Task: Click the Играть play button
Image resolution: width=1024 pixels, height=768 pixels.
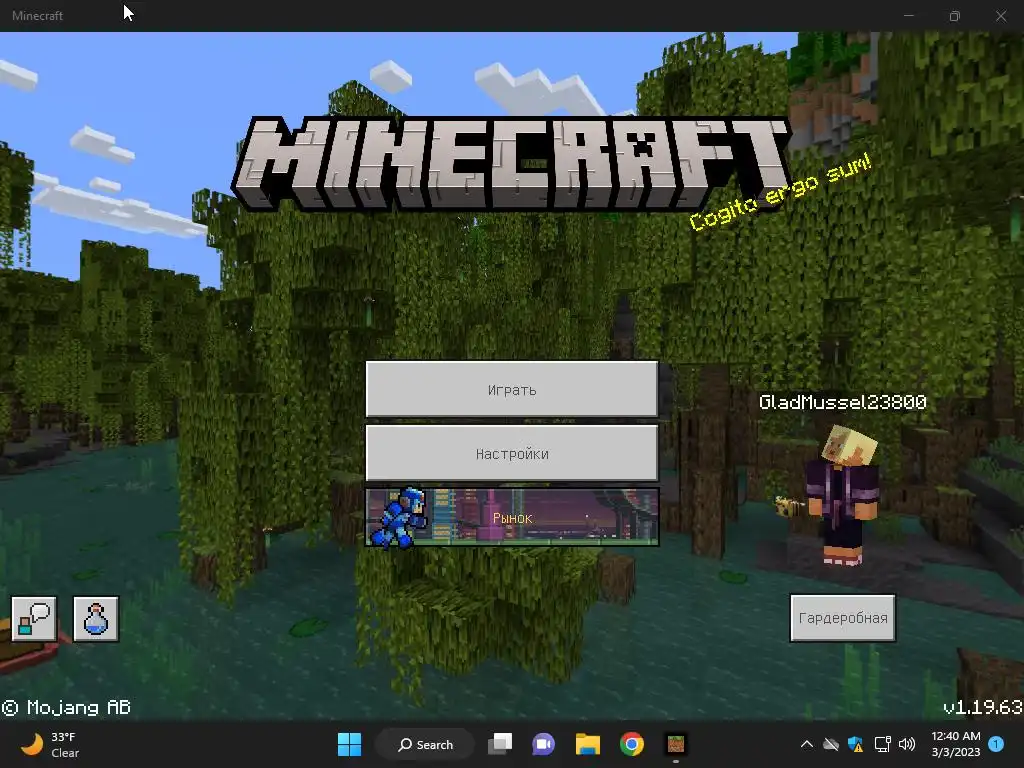Action: (511, 389)
